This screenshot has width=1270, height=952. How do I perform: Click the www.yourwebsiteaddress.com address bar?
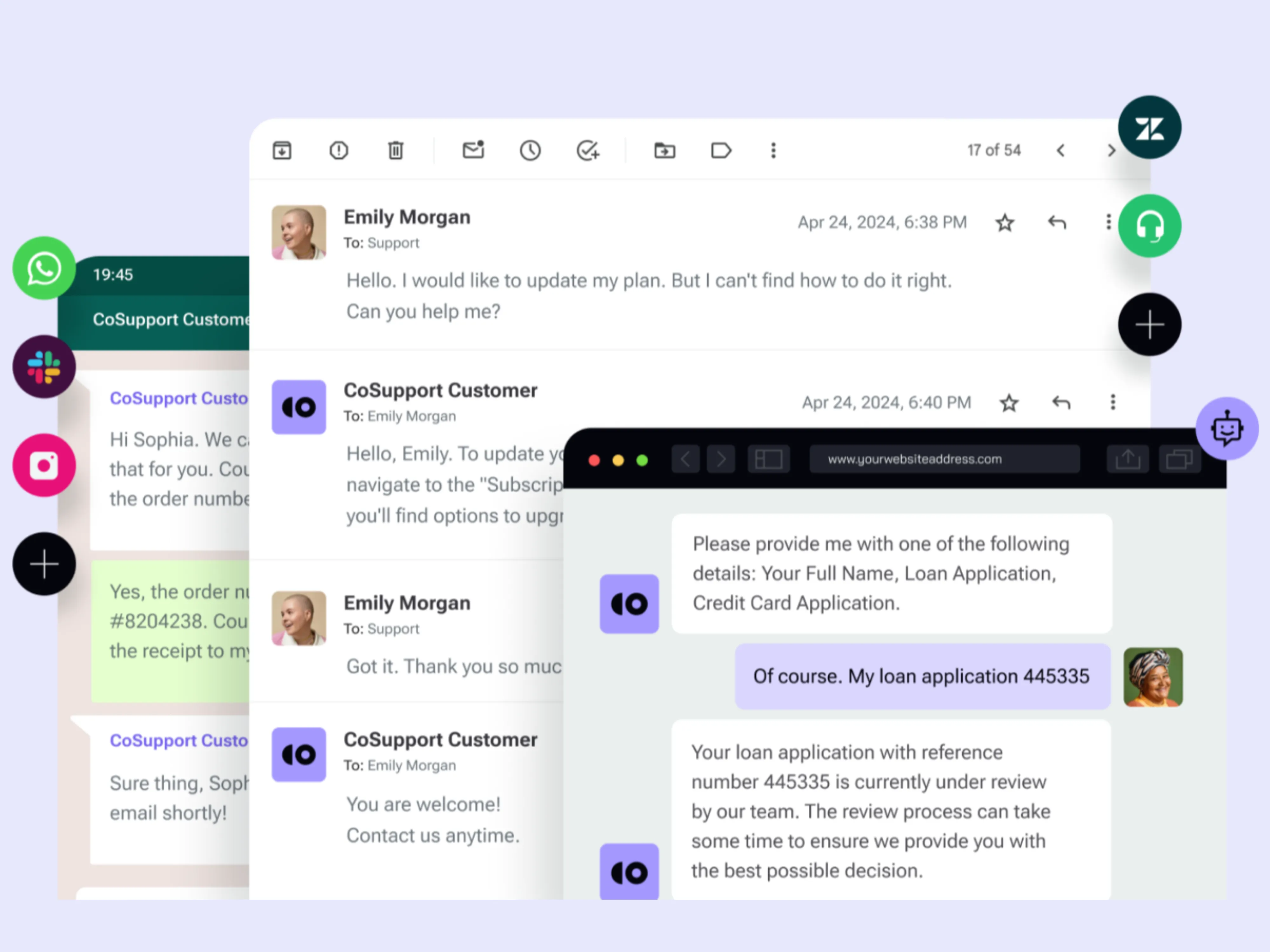944,459
